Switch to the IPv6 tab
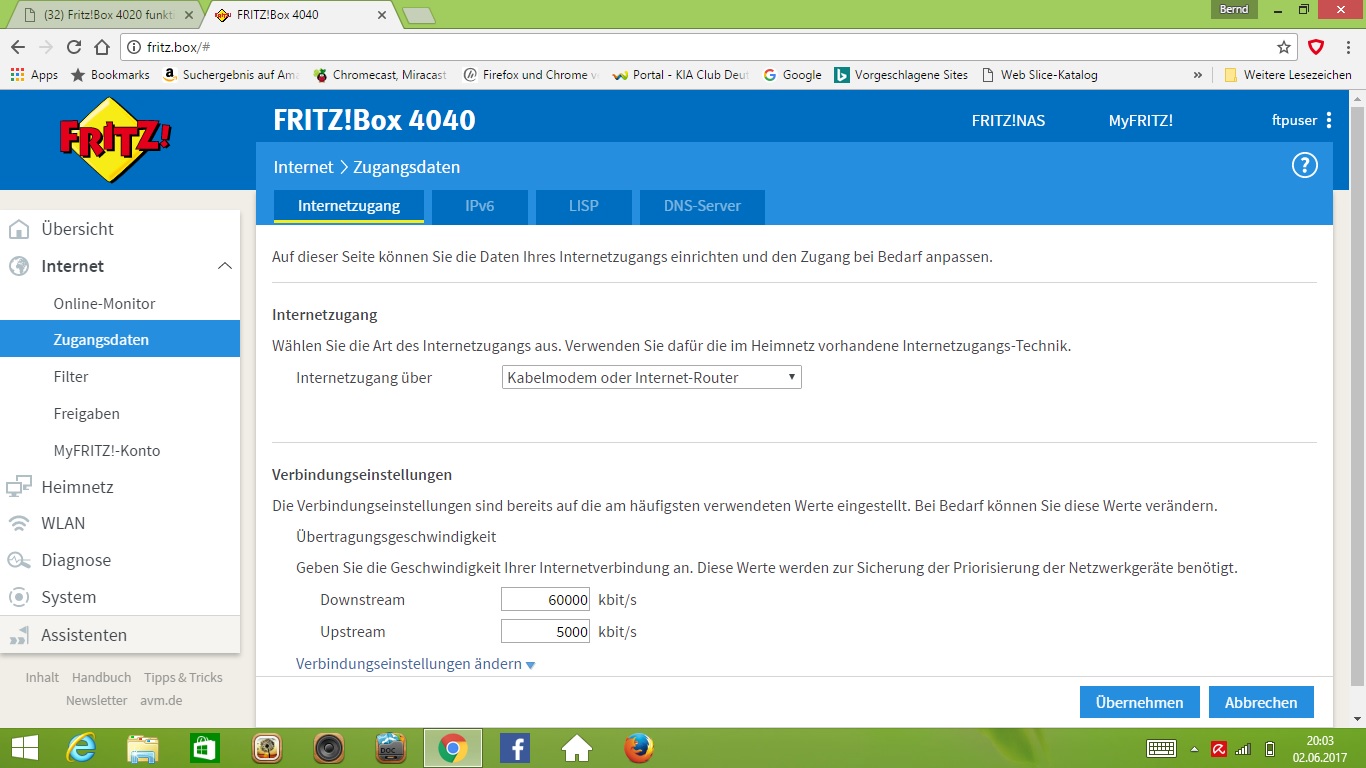Screen dimensions: 1366x768 point(481,207)
